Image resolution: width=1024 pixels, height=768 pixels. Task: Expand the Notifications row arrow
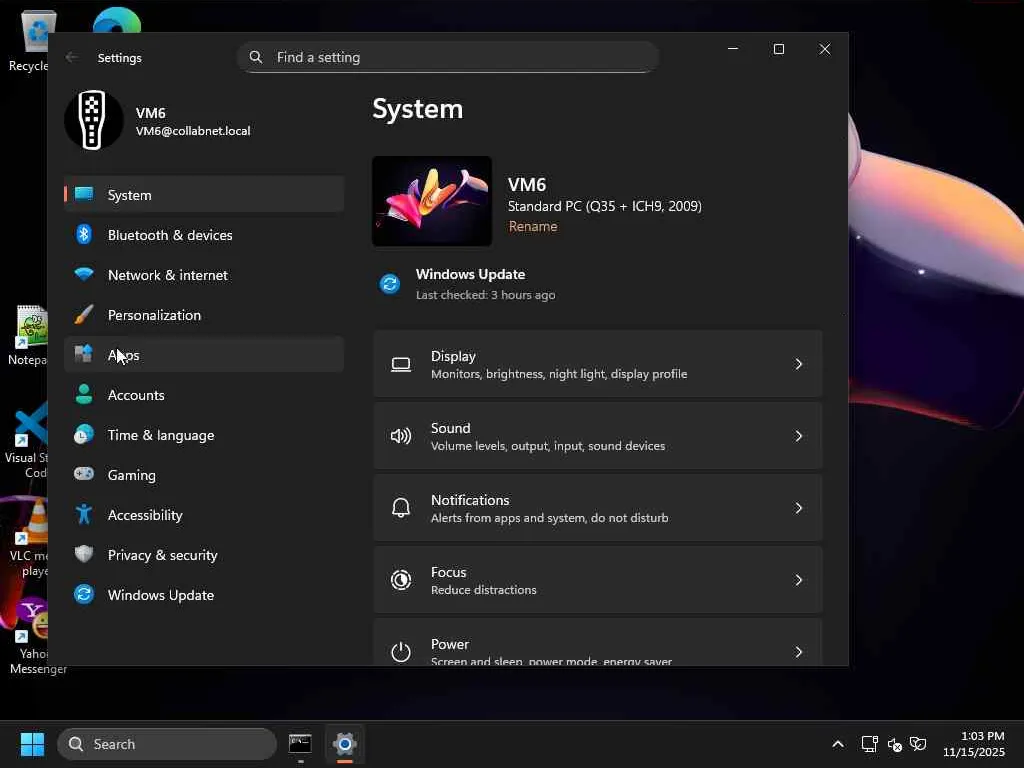[798, 508]
